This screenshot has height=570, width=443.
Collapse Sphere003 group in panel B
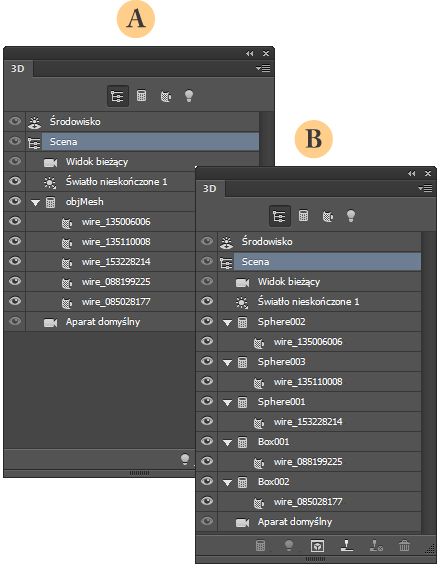tap(227, 363)
